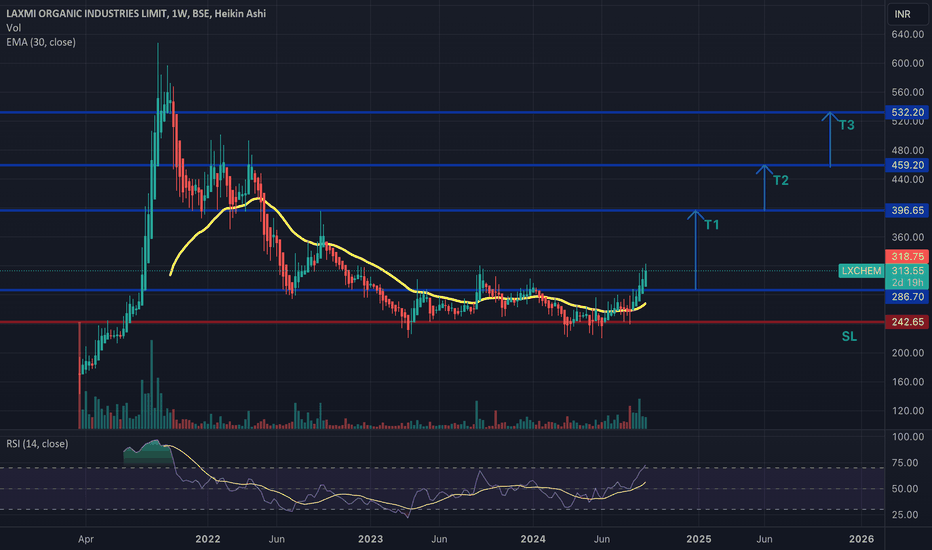Click the T1 target text annotation
Image resolution: width=932 pixels, height=550 pixels.
(711, 225)
